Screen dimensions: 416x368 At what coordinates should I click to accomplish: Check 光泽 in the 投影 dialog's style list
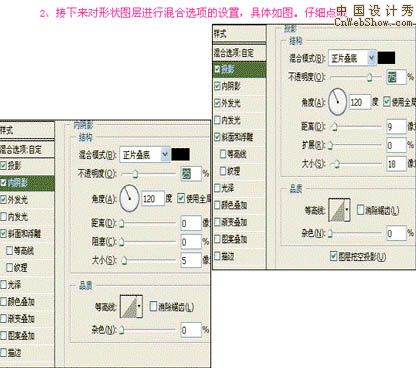coord(217,188)
